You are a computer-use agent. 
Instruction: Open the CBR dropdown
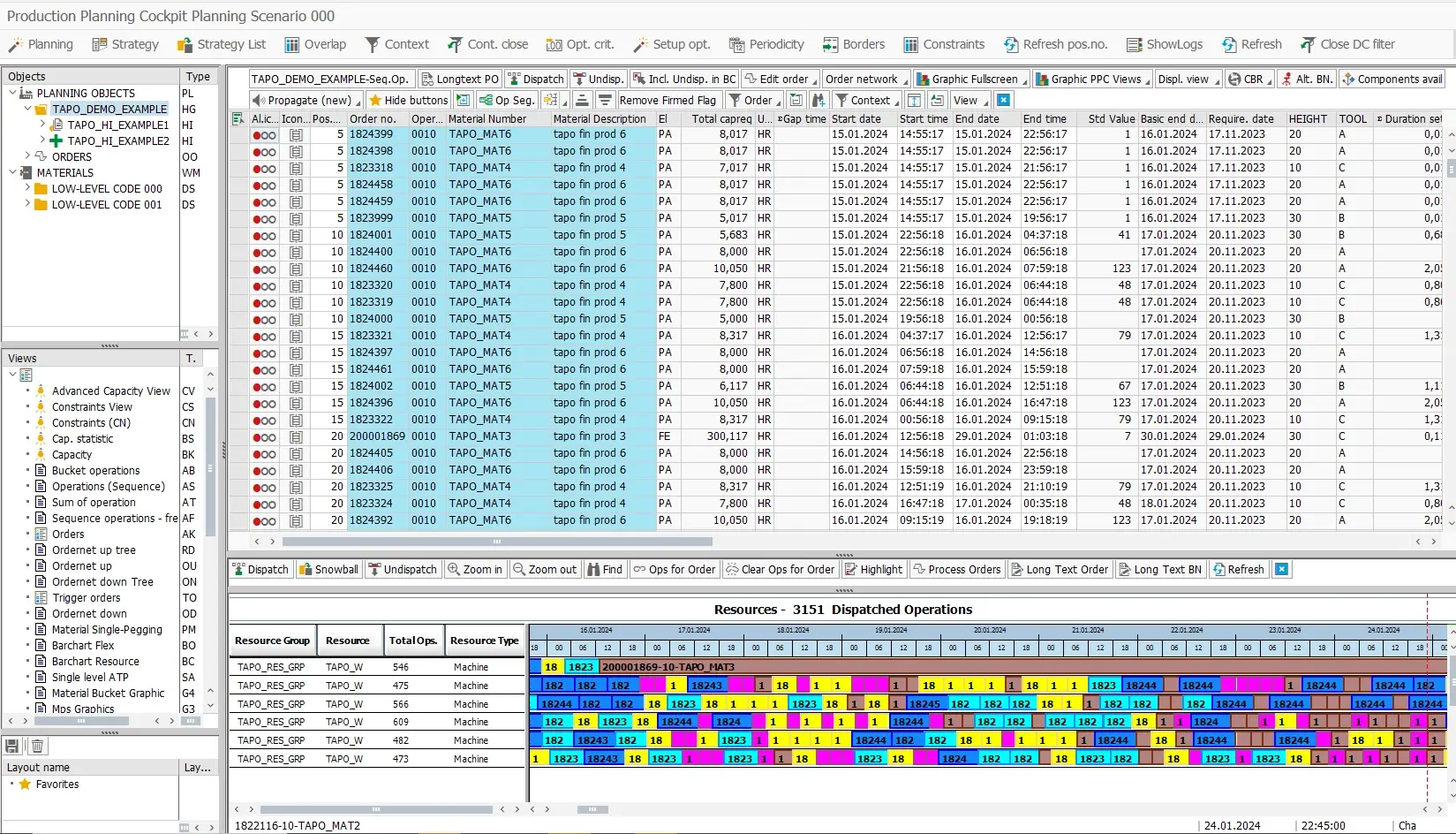click(x=1250, y=79)
